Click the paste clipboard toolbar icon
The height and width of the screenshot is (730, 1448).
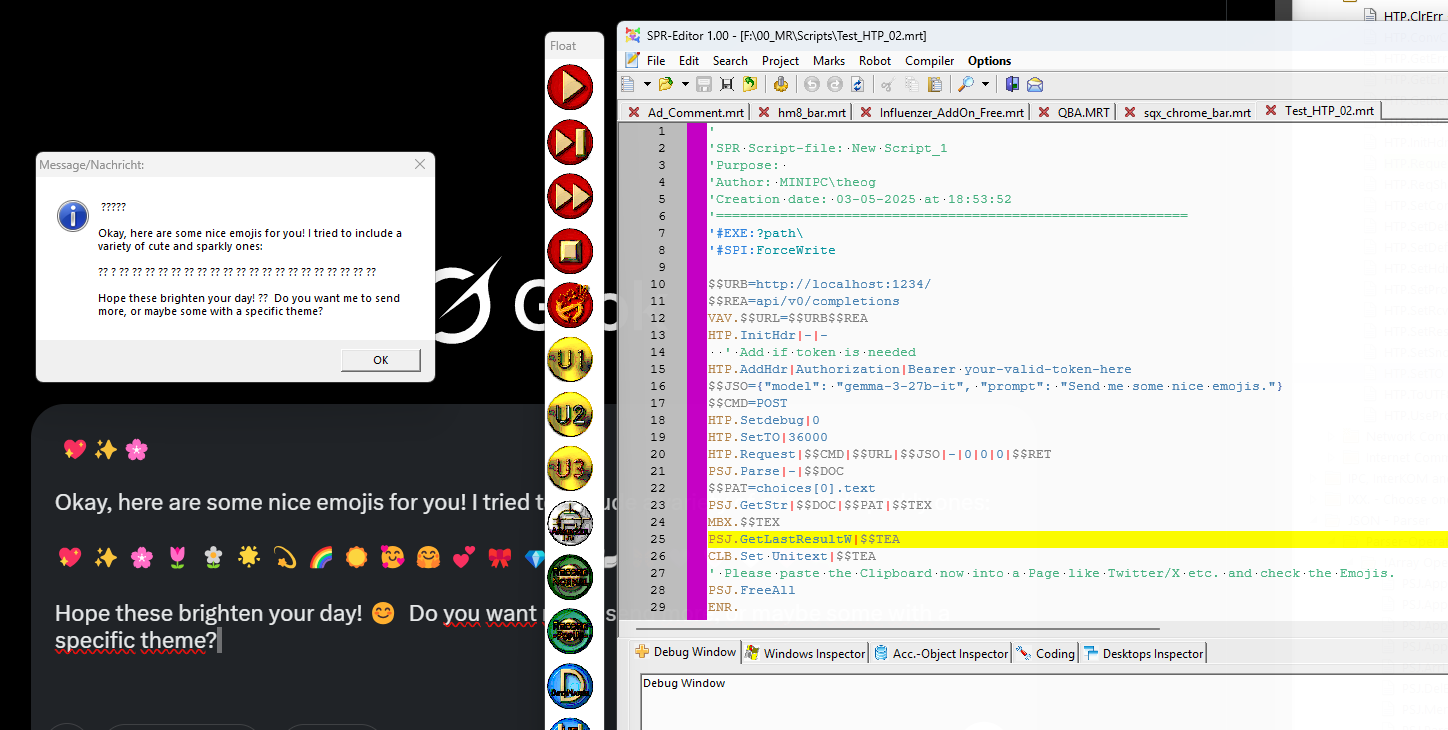(934, 85)
